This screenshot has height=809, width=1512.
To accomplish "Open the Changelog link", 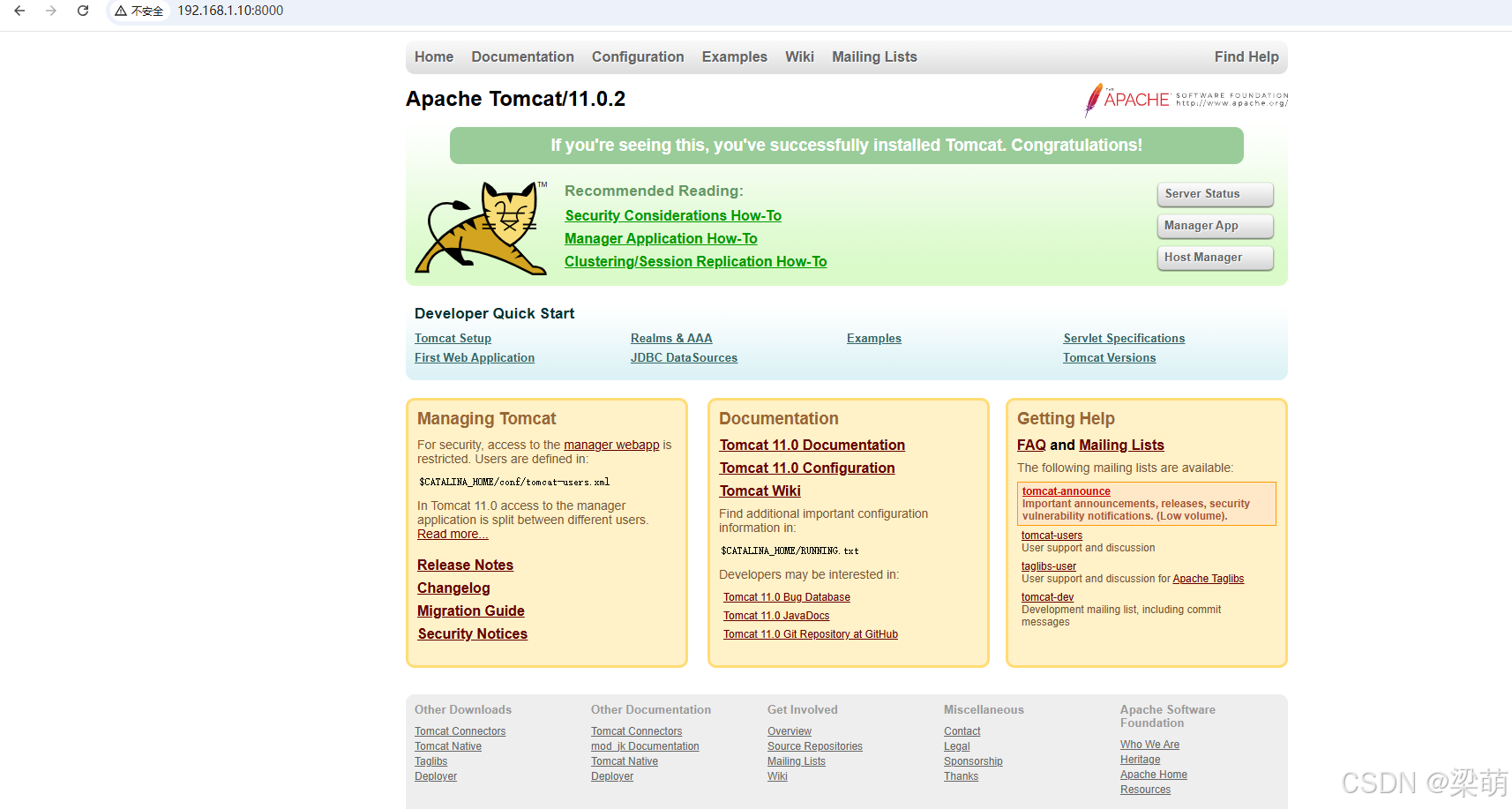I will tap(453, 588).
